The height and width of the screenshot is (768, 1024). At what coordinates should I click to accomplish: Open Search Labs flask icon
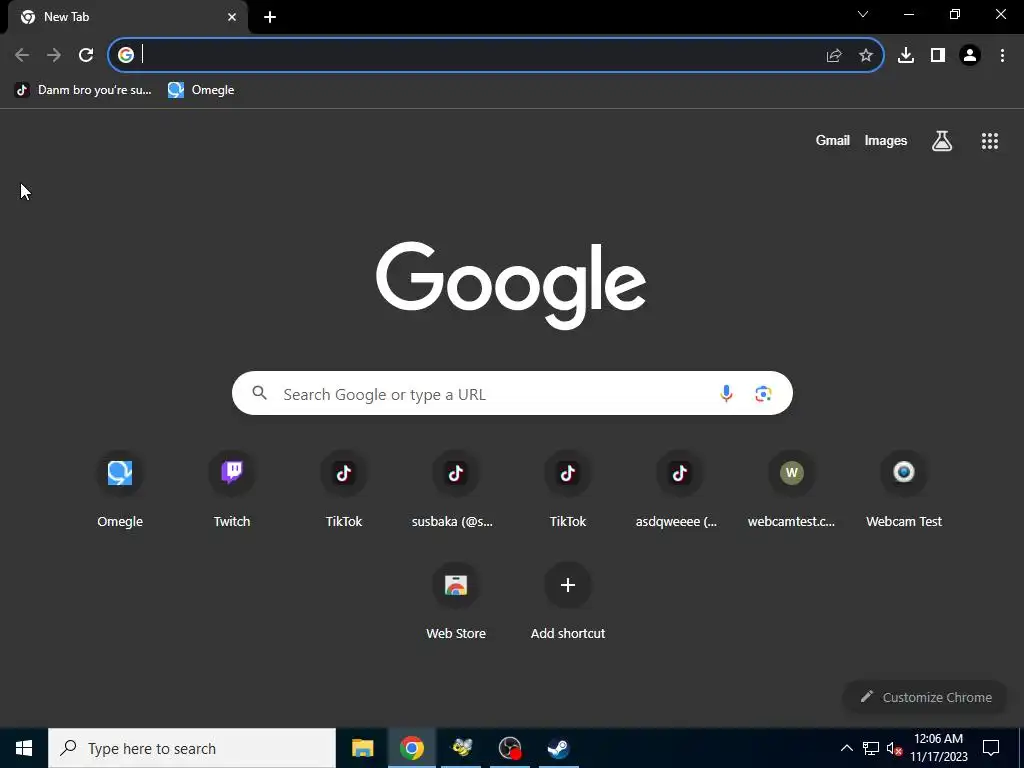(942, 140)
